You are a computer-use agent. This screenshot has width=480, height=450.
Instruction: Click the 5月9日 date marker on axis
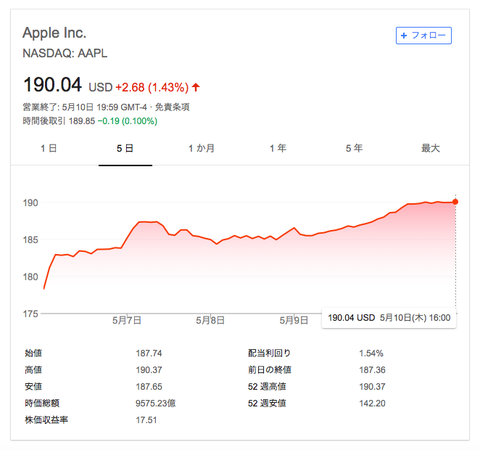coord(294,320)
